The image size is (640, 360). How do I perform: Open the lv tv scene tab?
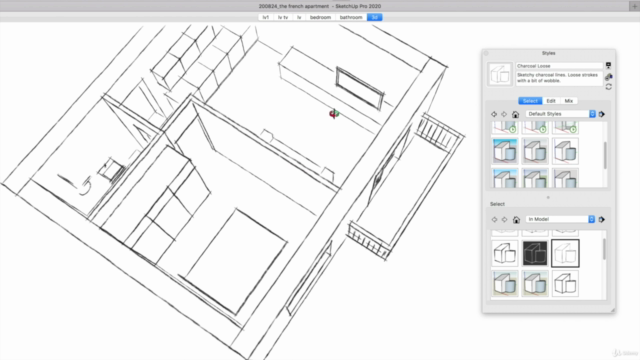tap(283, 17)
